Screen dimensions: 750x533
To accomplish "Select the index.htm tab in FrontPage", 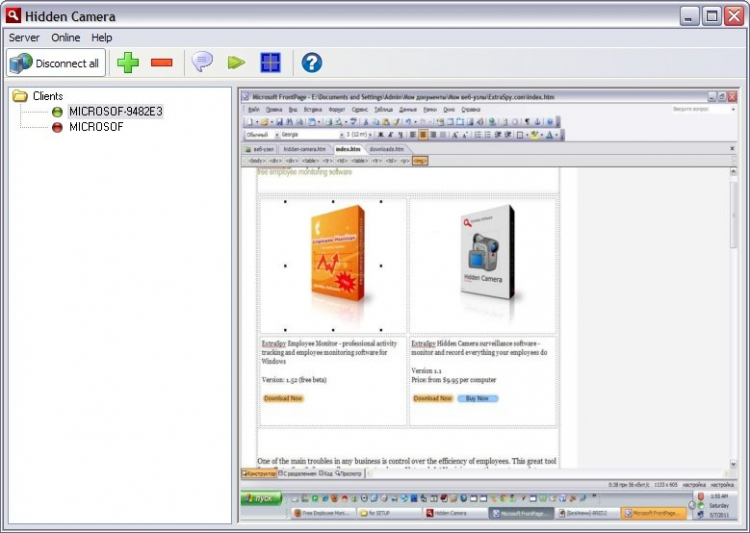I will 348,149.
